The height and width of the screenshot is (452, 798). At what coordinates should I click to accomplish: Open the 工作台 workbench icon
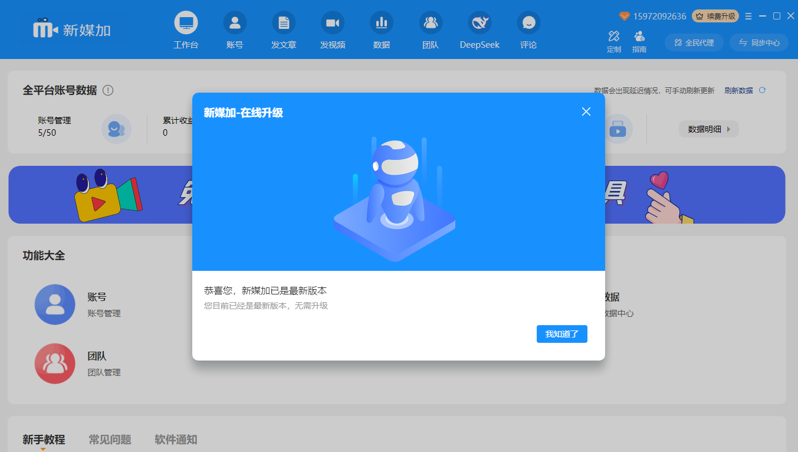point(186,23)
